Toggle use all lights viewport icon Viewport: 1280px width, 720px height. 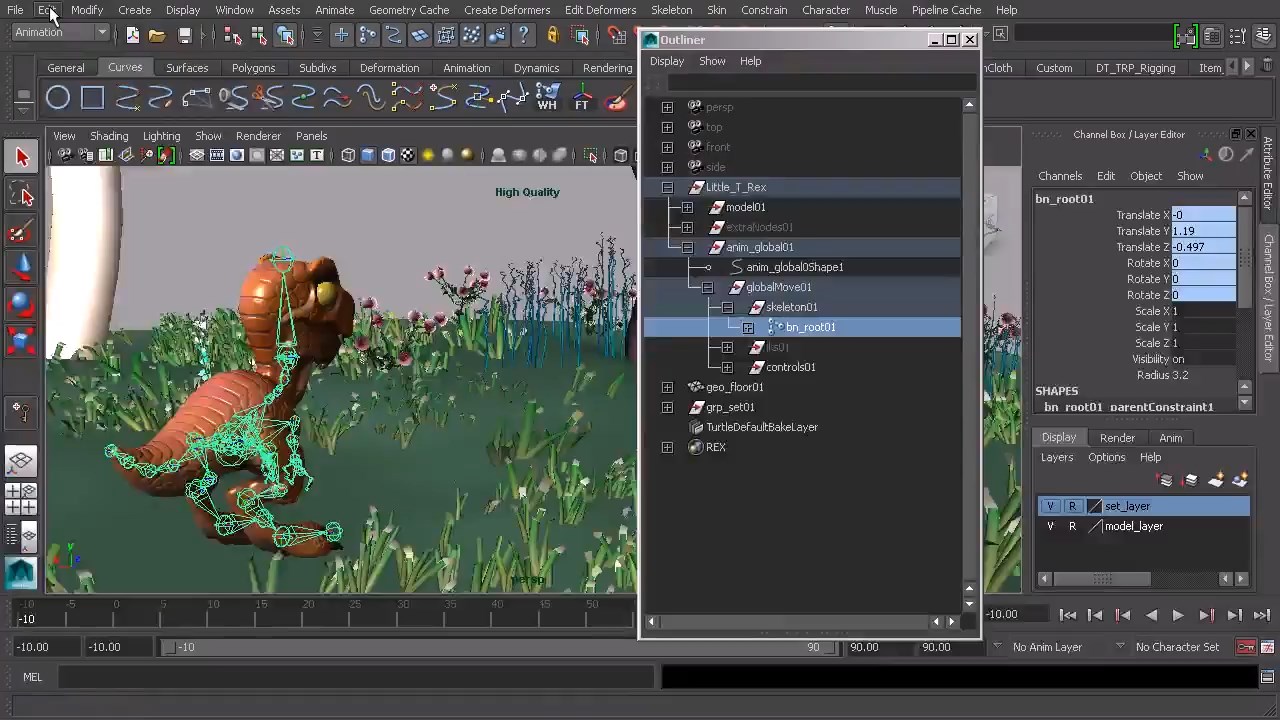coord(428,155)
